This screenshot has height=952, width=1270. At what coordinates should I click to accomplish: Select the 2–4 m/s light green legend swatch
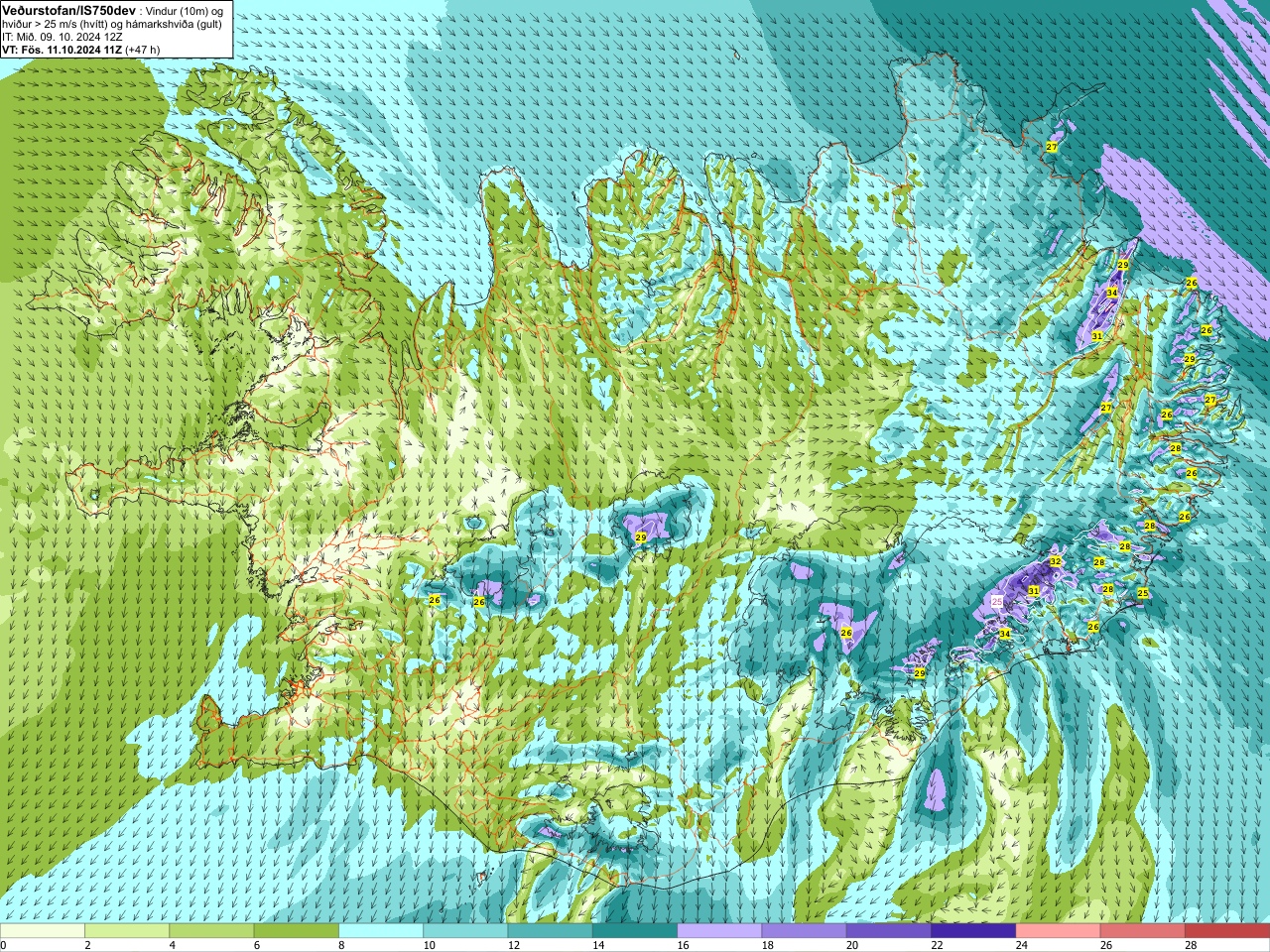(127, 931)
